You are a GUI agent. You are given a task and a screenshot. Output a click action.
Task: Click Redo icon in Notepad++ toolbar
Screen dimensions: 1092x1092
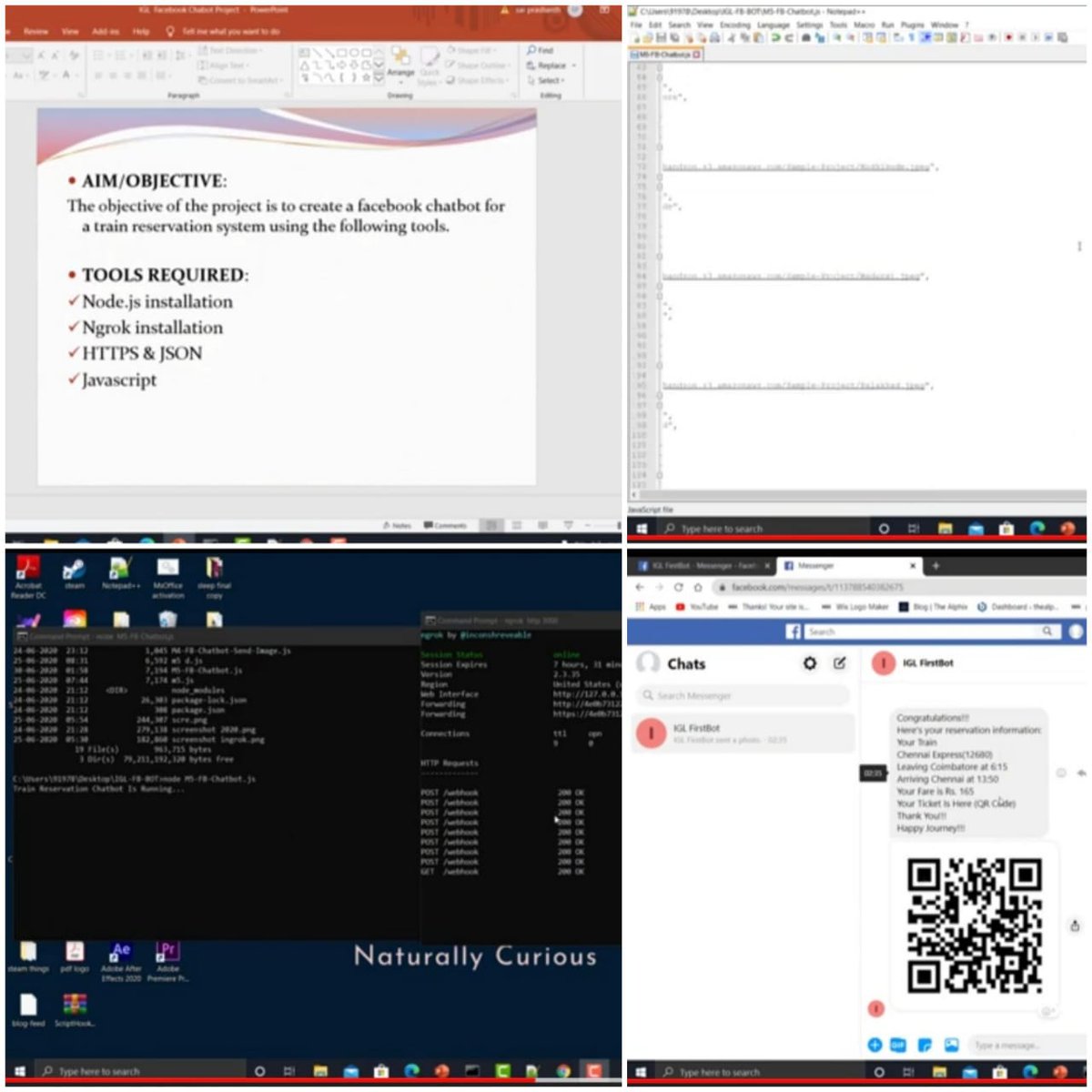tap(788, 38)
